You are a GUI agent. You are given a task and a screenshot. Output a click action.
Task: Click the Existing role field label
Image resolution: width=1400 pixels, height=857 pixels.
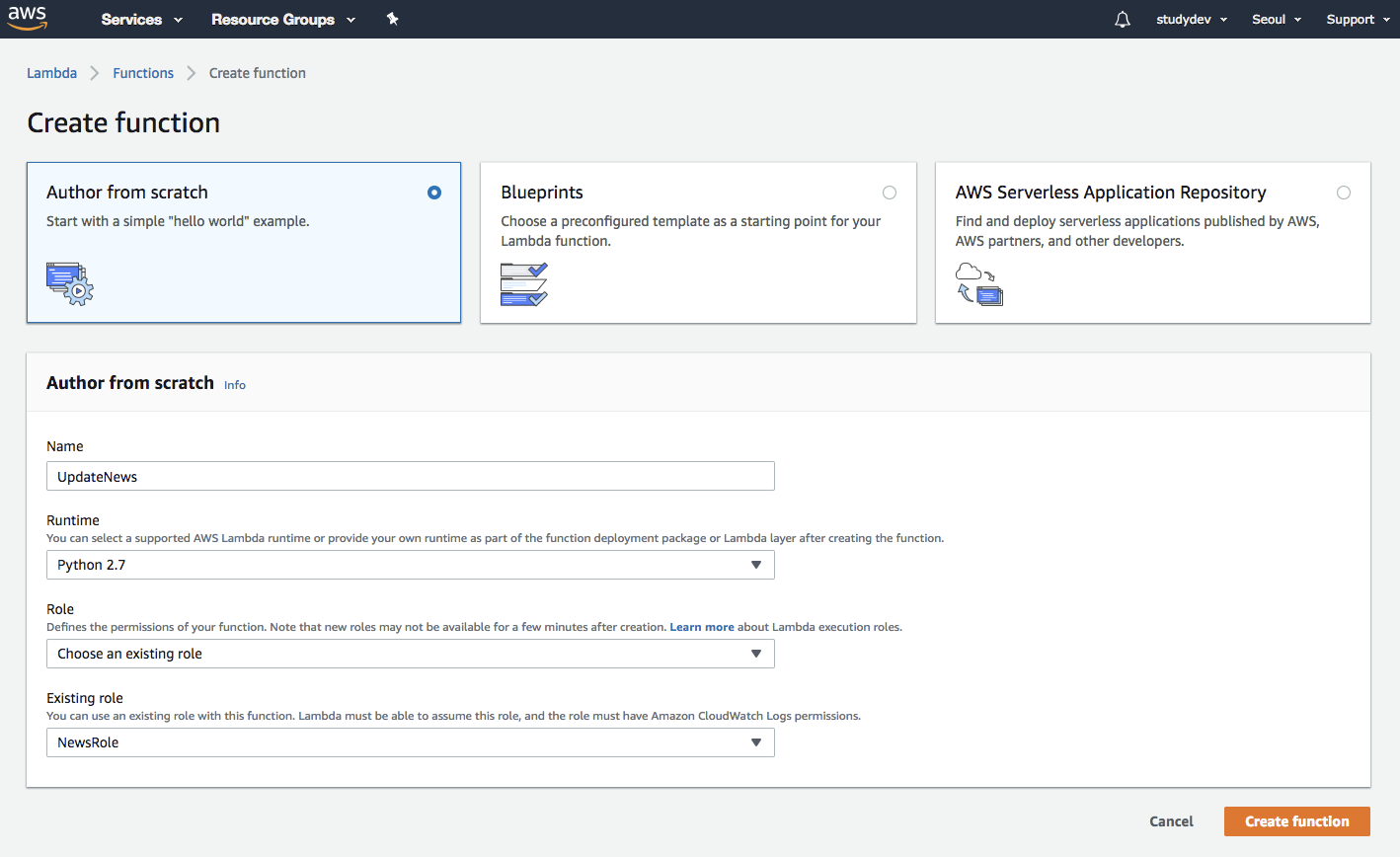click(85, 698)
